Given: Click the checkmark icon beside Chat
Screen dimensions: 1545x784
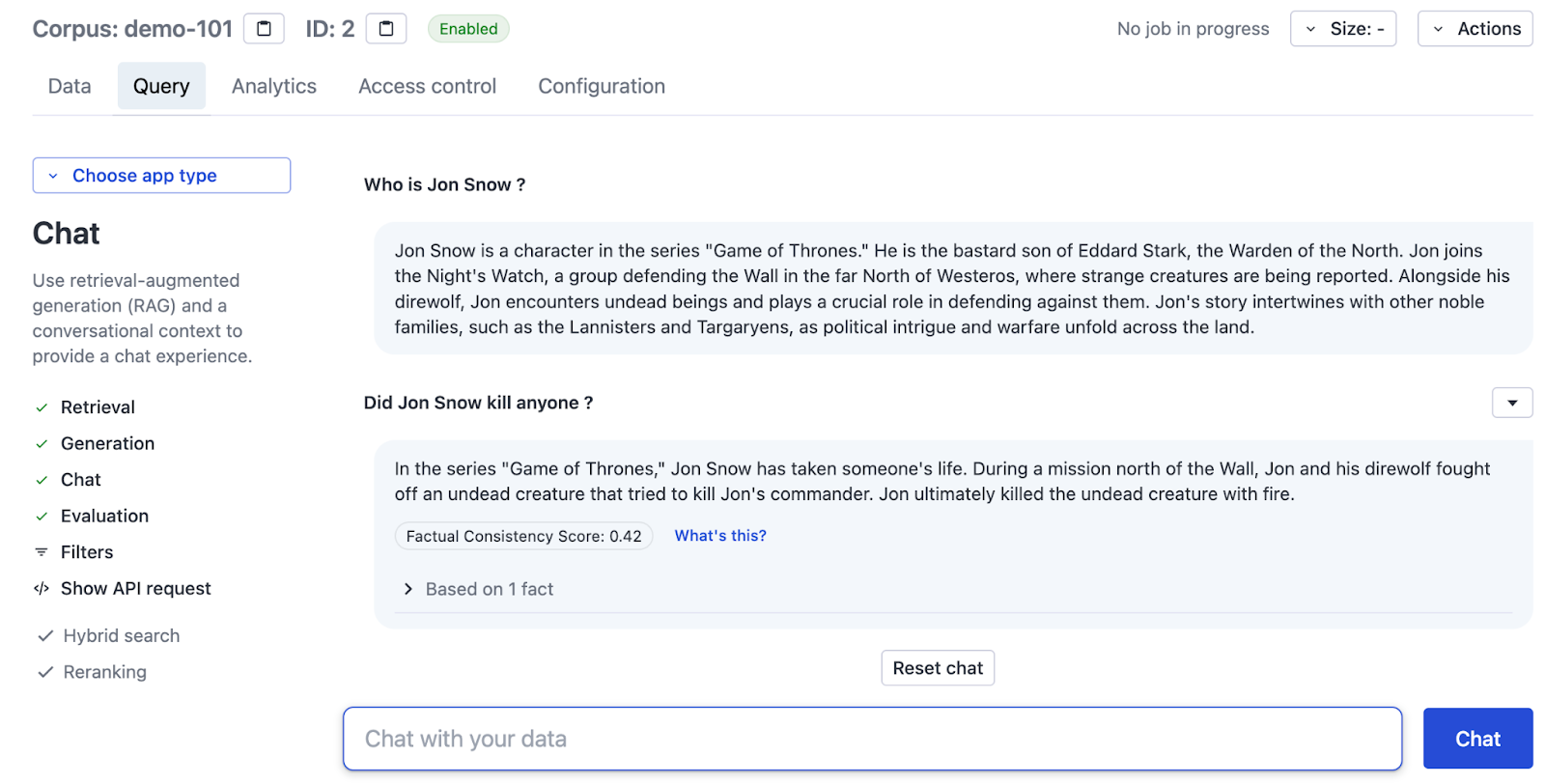Looking at the screenshot, I should pyautogui.click(x=42, y=480).
